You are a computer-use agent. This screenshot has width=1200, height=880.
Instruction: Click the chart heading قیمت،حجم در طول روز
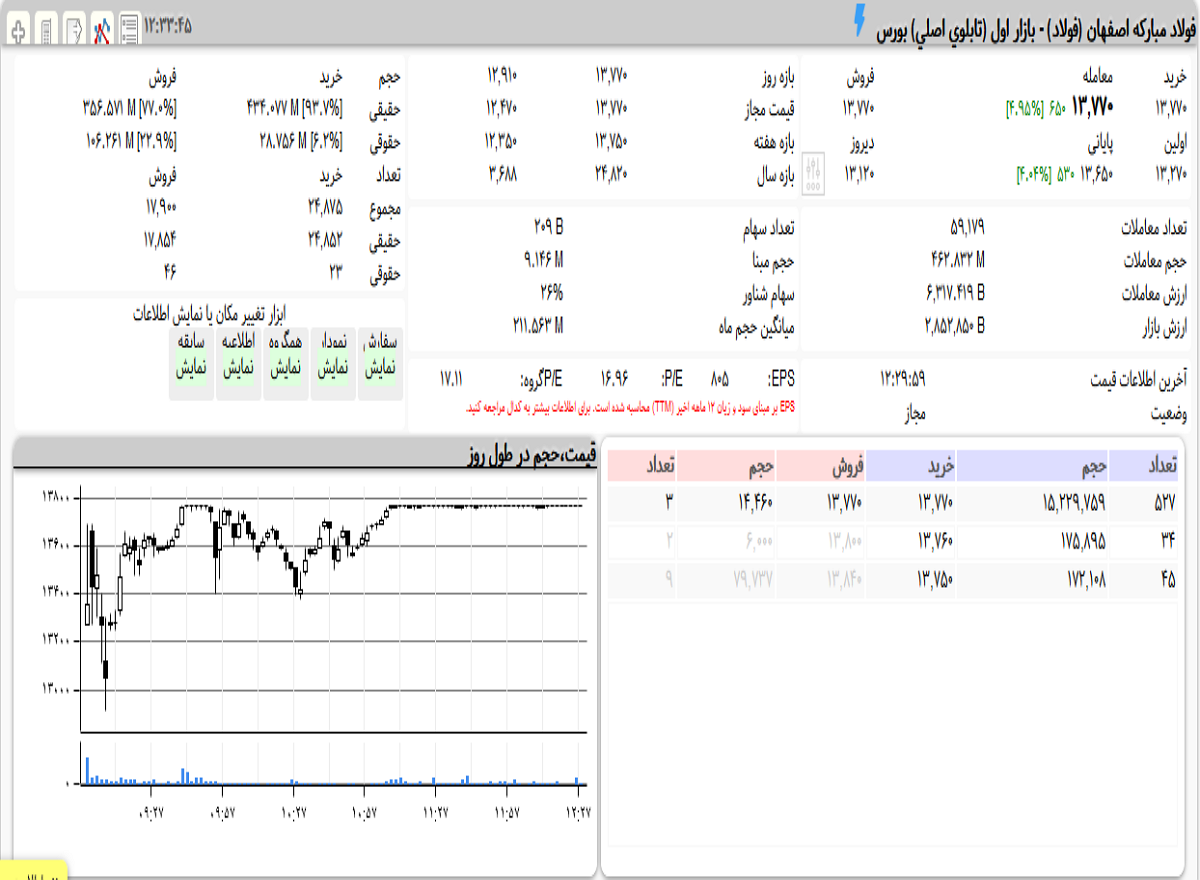(x=533, y=456)
